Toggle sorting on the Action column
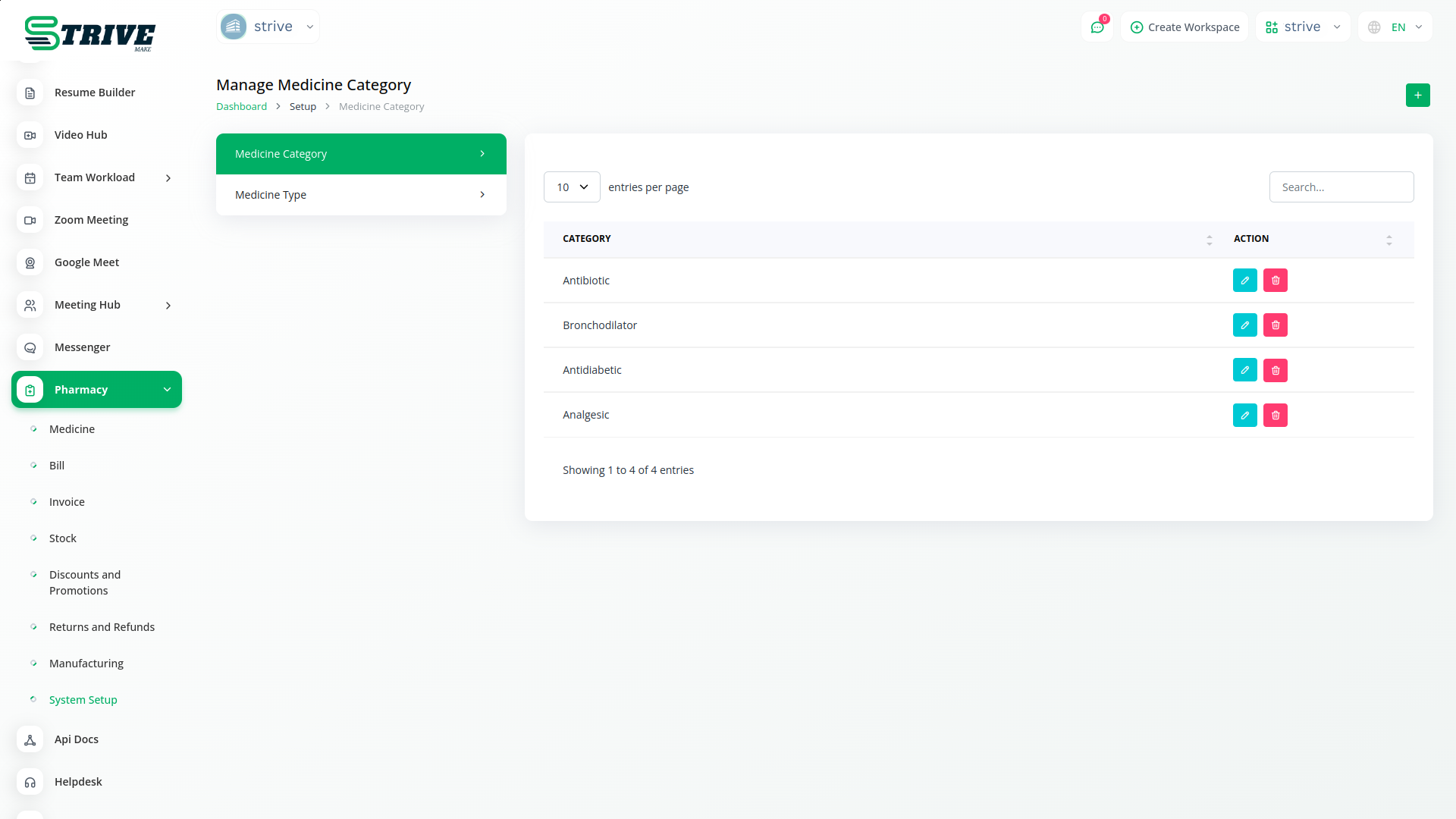The image size is (1456, 819). coord(1389,240)
